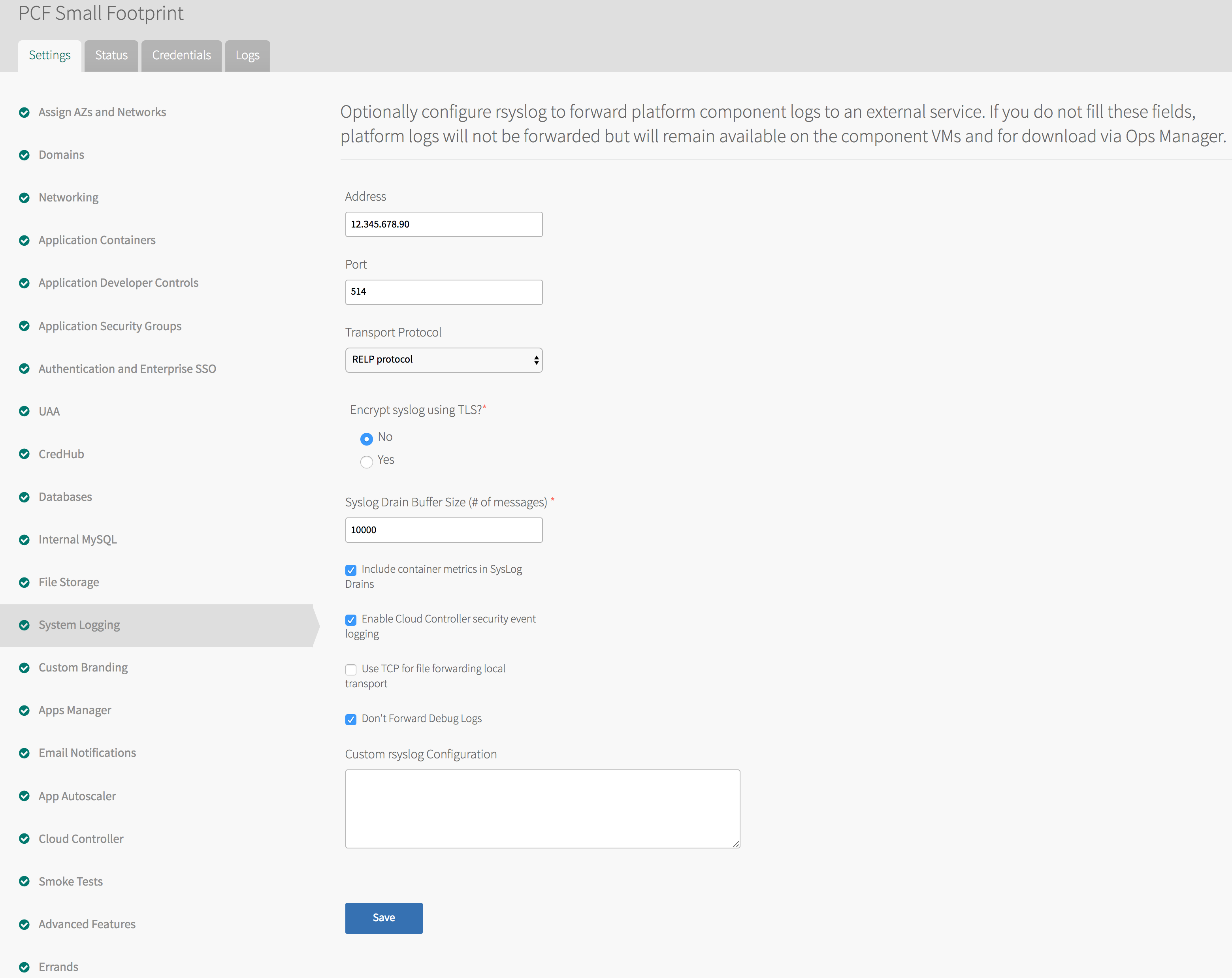Click the completion icon next to Domains
The width and height of the screenshot is (1232, 978).
point(24,155)
